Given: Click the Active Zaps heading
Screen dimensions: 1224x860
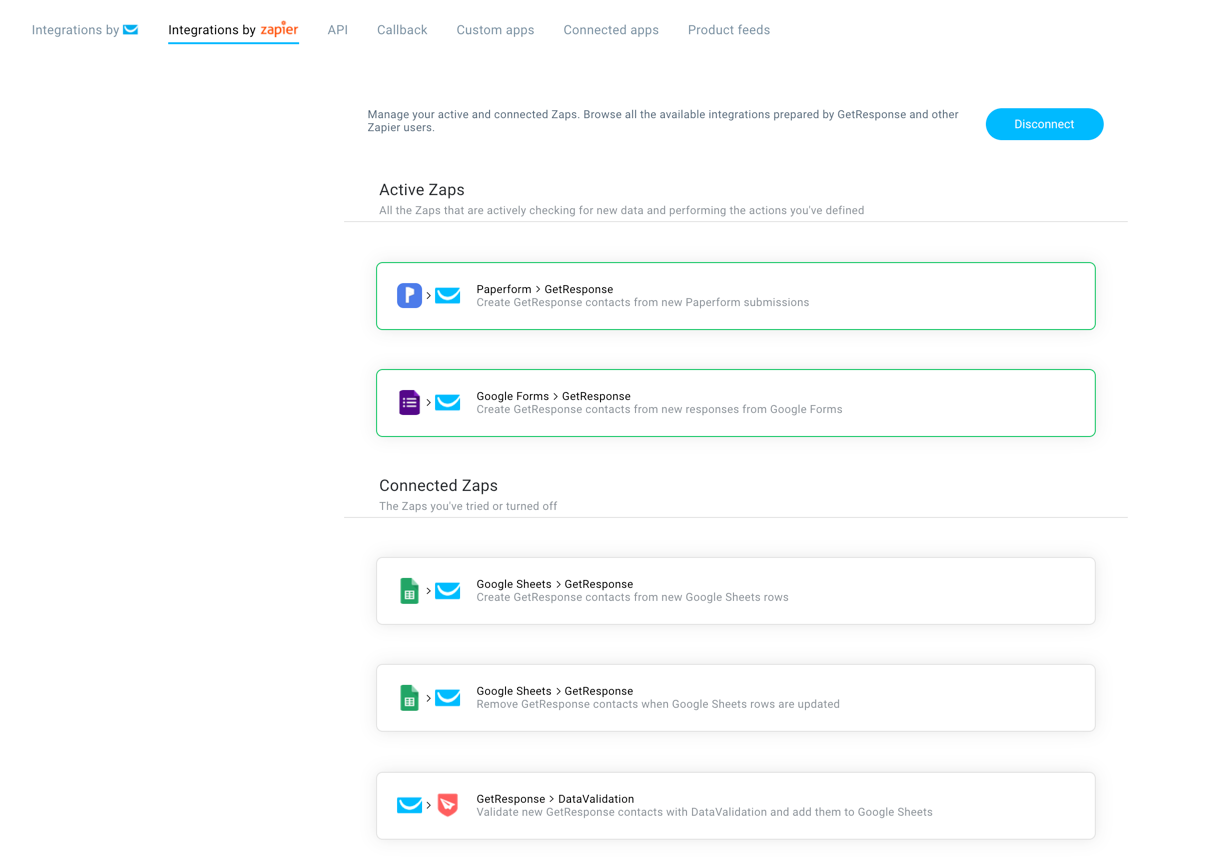Looking at the screenshot, I should (422, 190).
